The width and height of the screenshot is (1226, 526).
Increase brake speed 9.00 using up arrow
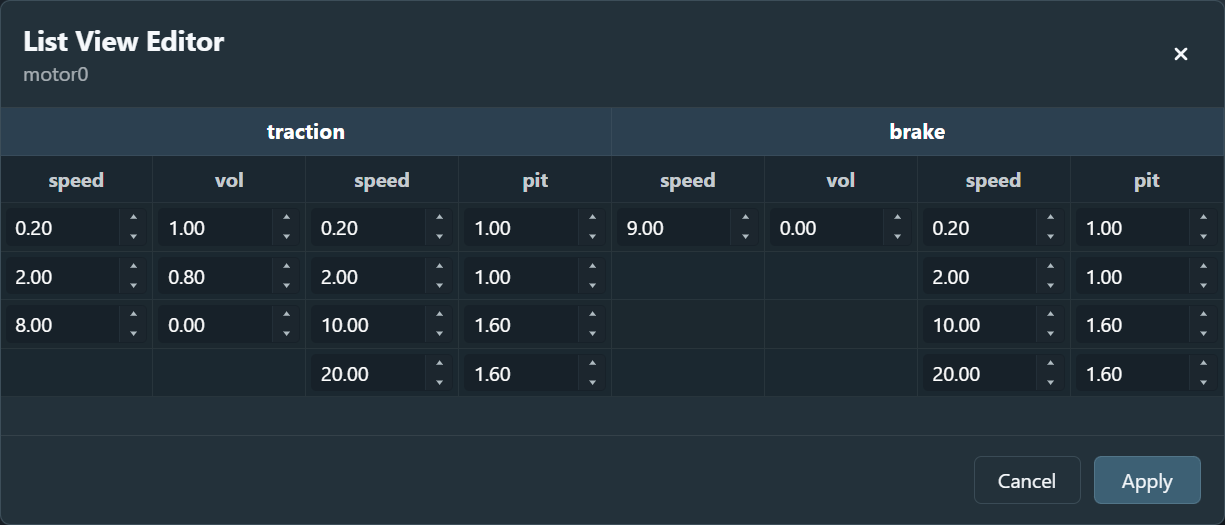(745, 218)
